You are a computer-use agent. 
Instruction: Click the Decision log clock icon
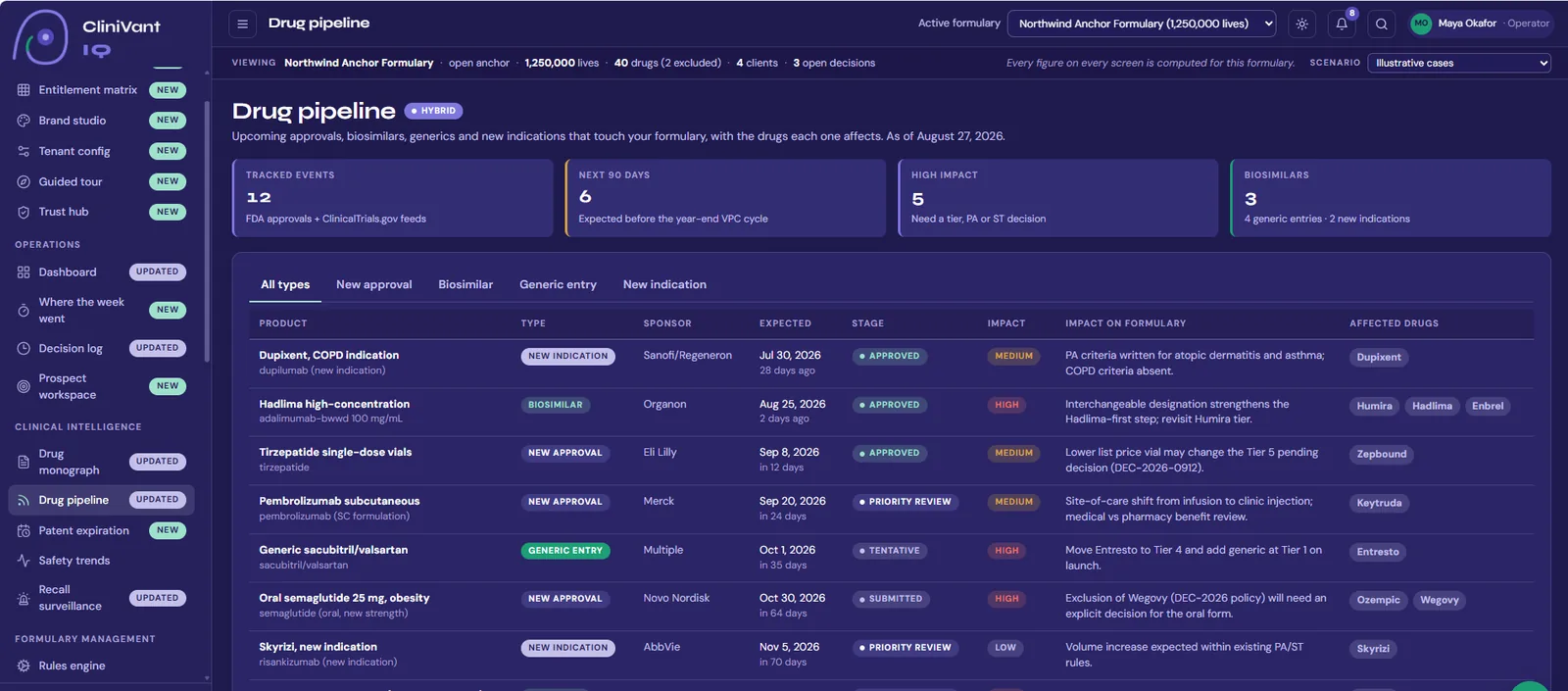[24, 349]
